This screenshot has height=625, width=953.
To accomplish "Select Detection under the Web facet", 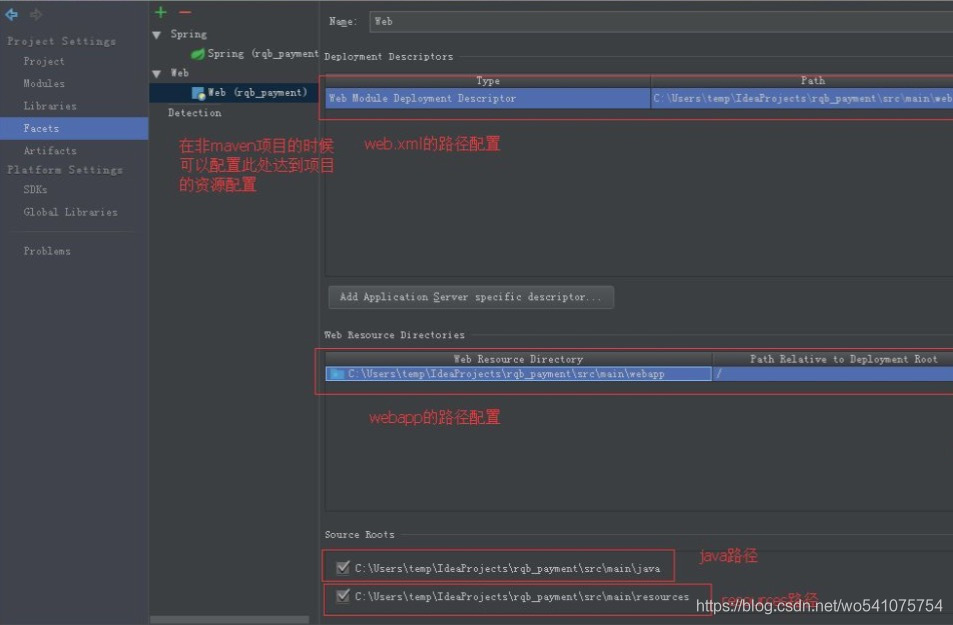I will coord(194,112).
